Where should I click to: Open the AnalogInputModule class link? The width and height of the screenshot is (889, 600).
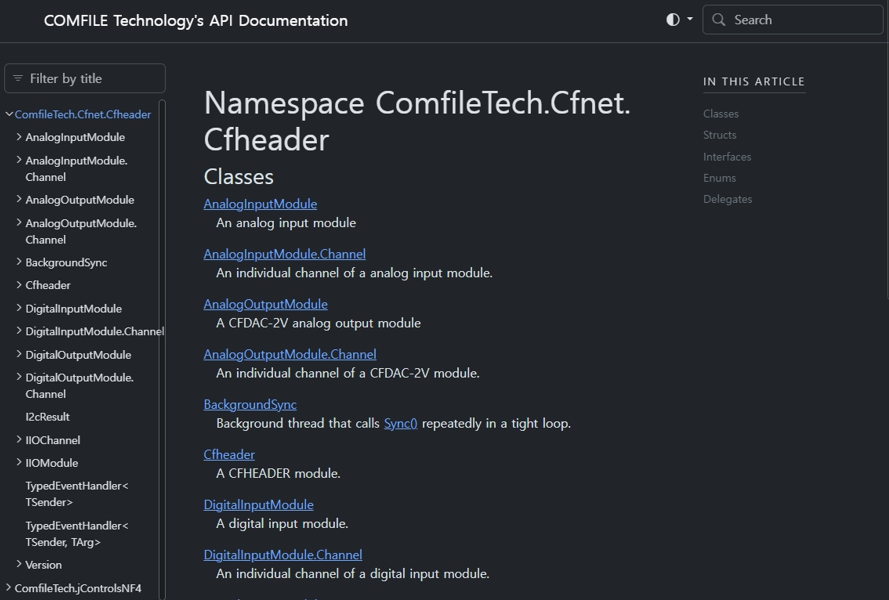click(x=260, y=204)
